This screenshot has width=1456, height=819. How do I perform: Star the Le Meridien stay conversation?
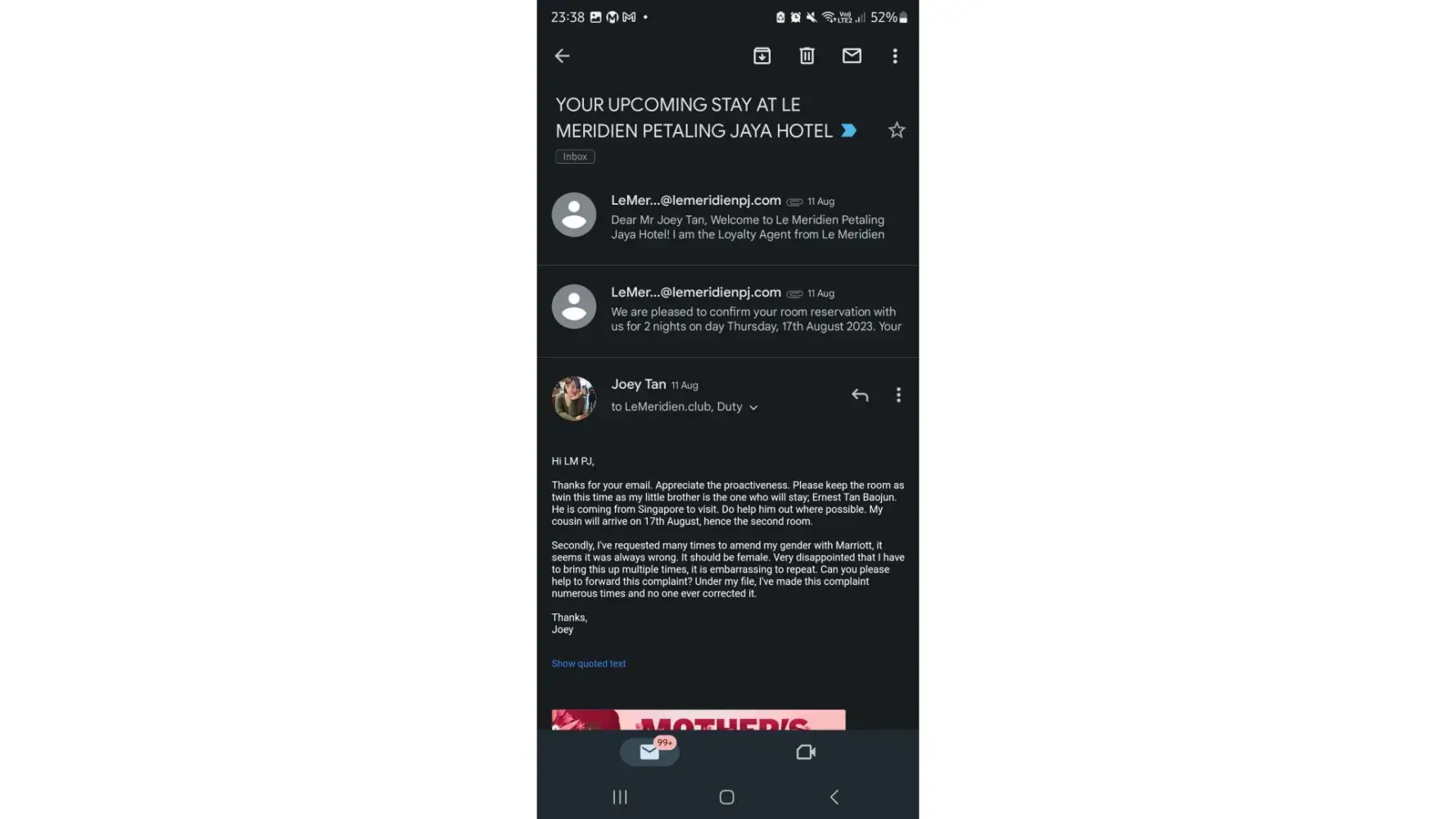[x=897, y=130]
